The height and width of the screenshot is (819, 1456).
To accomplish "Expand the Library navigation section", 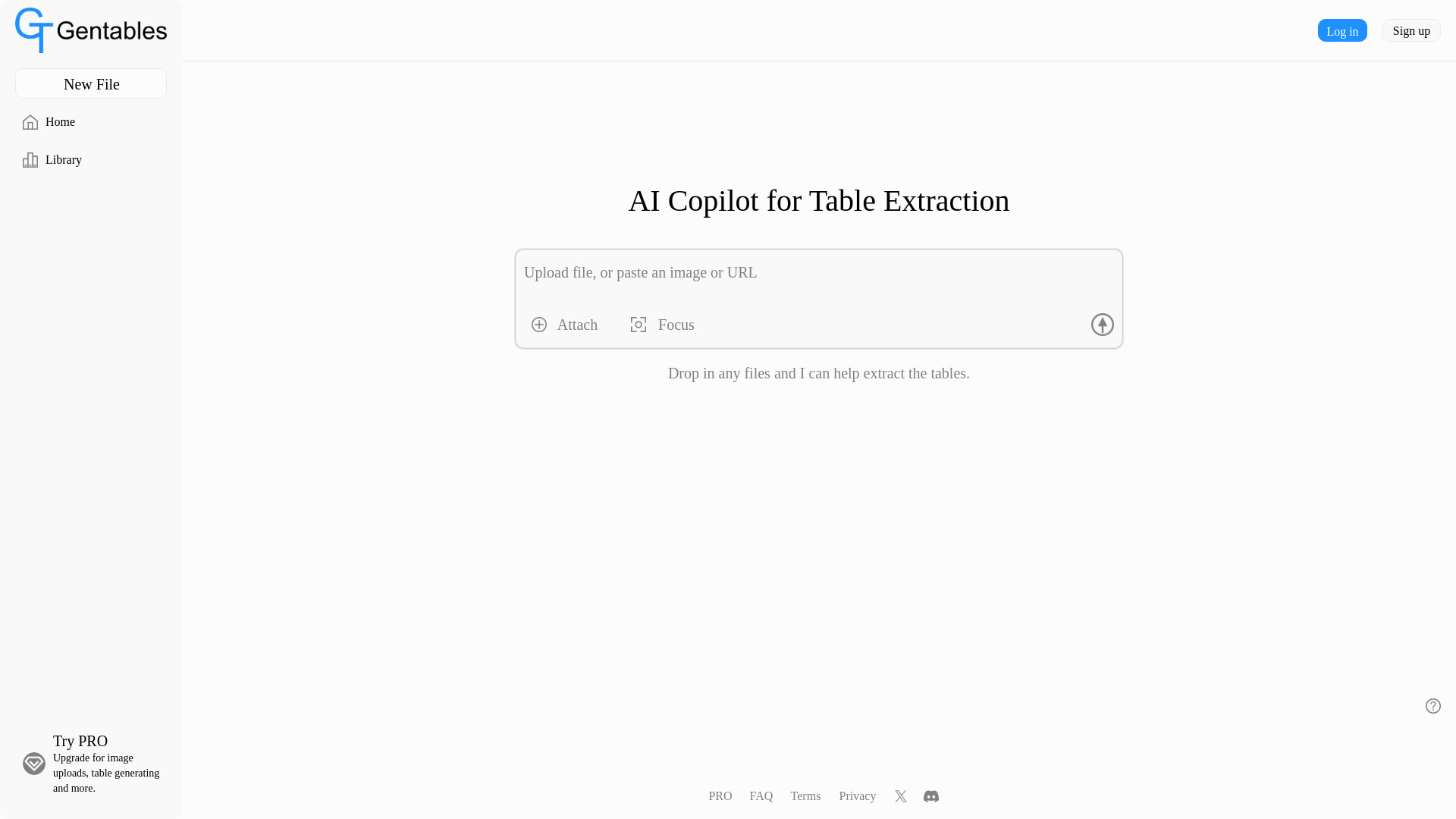I will 64,160.
